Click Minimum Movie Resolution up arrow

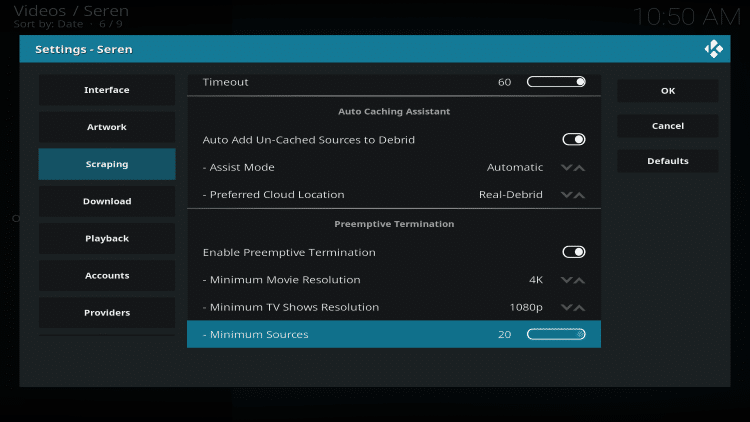579,280
